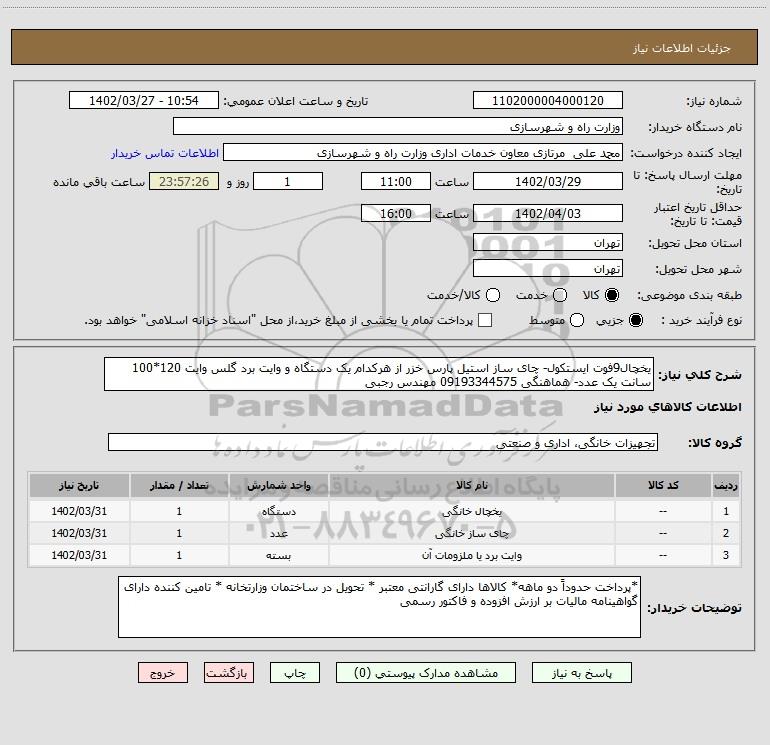Click the اطلاعات کالاهای مورد نیاز heading
Image resolution: width=770 pixels, height=745 pixels.
668,407
